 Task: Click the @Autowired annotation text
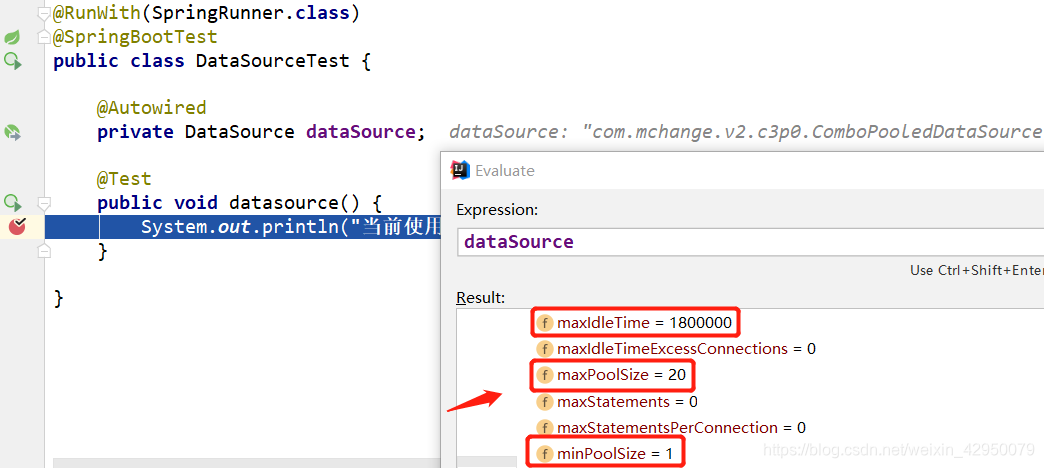[152, 108]
